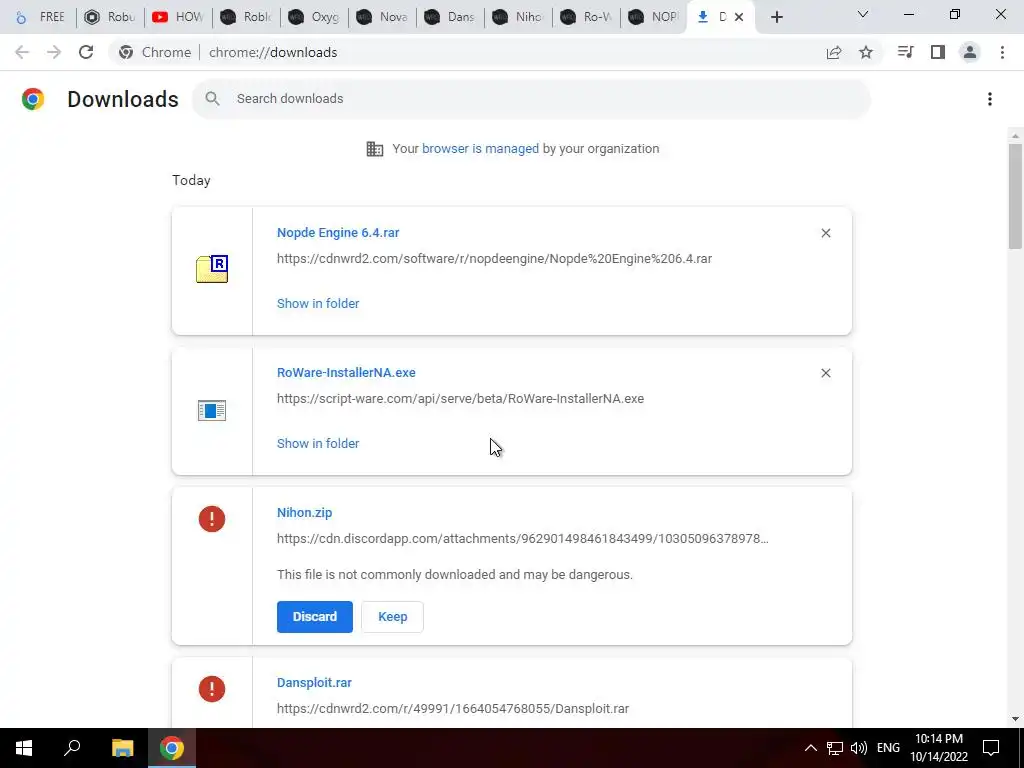Remove RoWare-InstallerNA.exe from list
This screenshot has height=768, width=1024.
click(x=826, y=373)
